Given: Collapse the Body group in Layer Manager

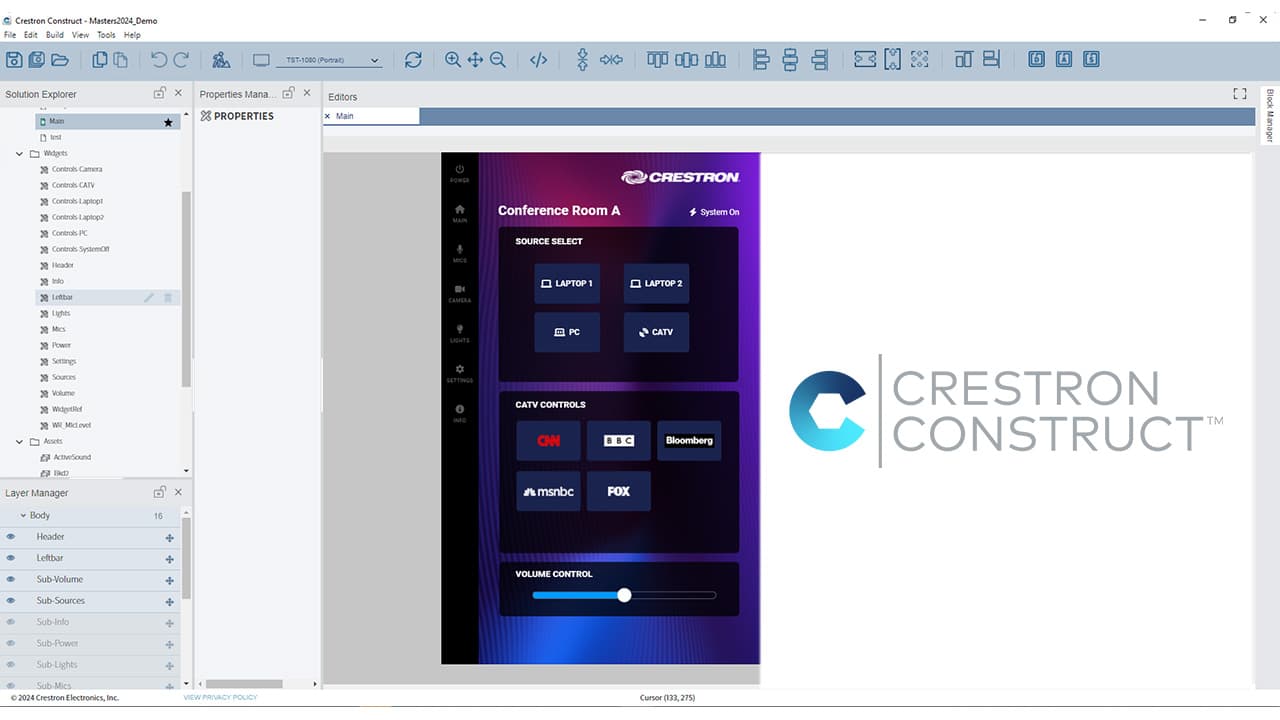Looking at the screenshot, I should coord(23,516).
